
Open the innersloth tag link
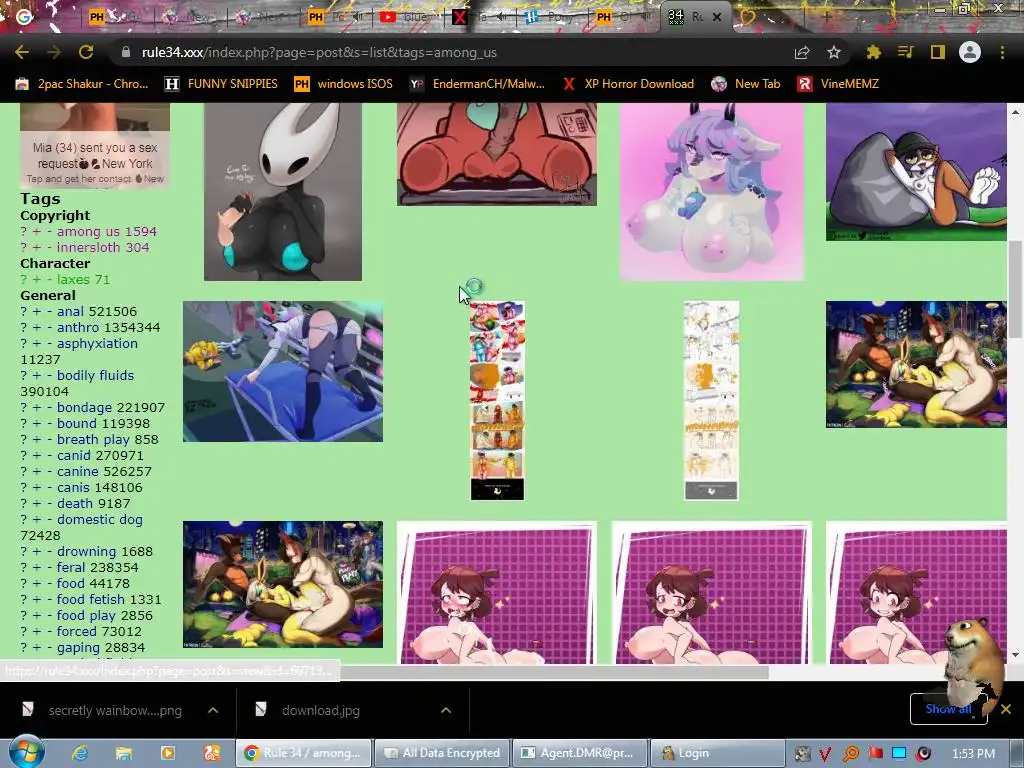click(89, 247)
